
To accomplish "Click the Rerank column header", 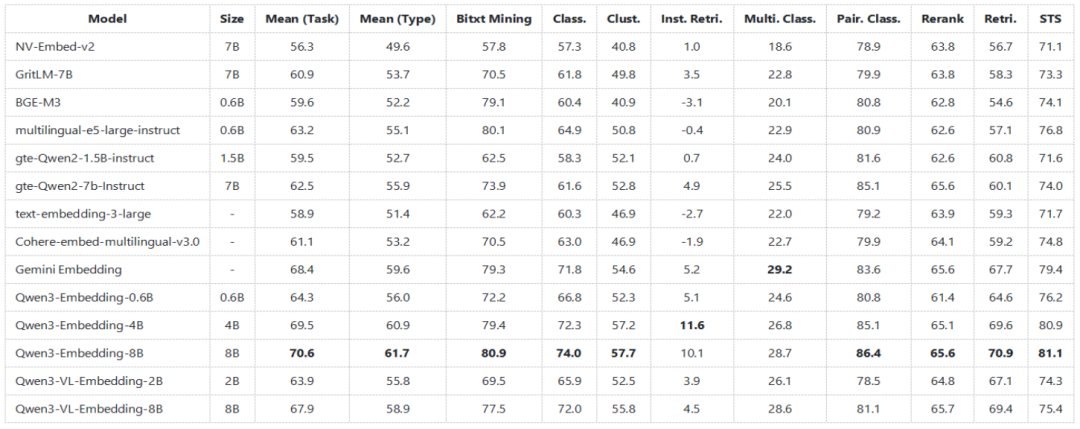I will (951, 19).
